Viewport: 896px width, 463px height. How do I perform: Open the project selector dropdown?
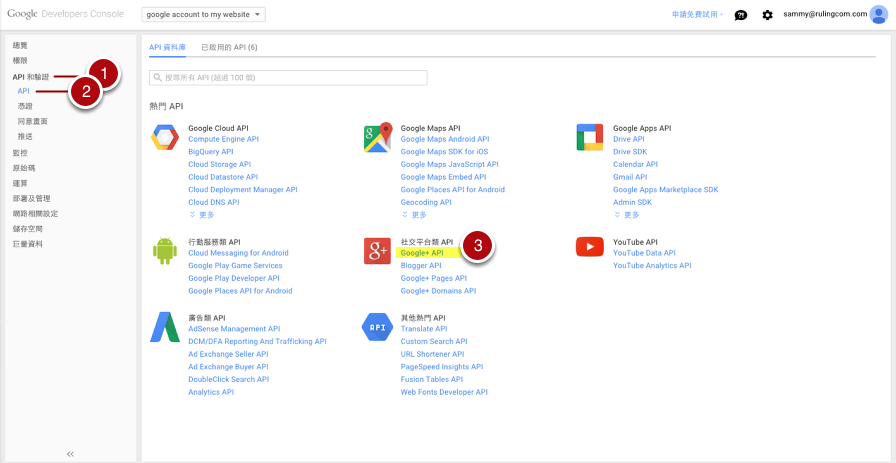coord(203,15)
